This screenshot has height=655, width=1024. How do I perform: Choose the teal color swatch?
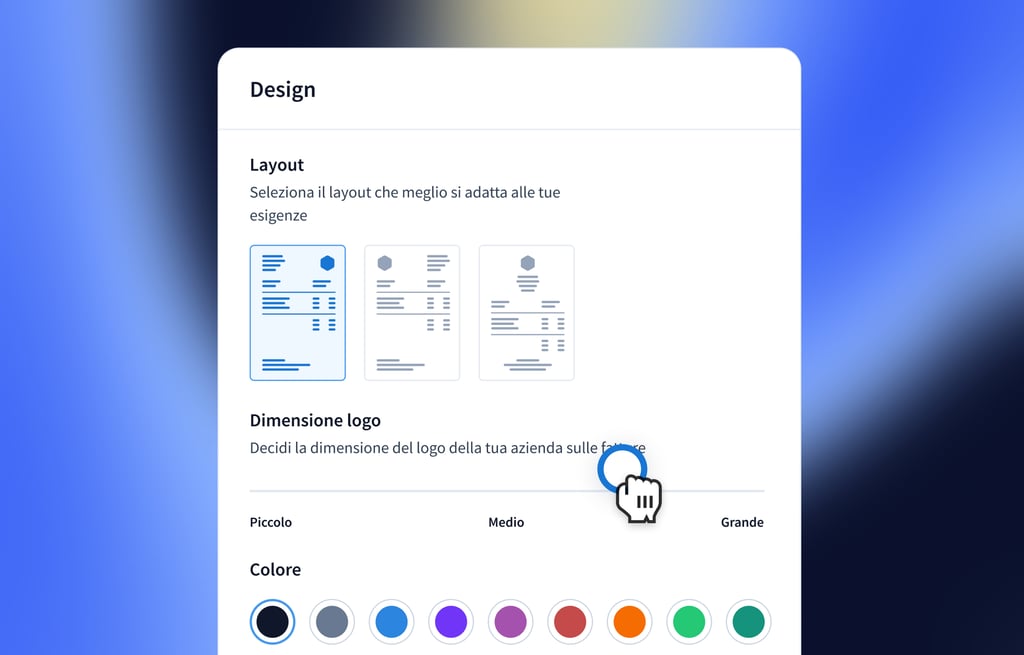pyautogui.click(x=748, y=622)
